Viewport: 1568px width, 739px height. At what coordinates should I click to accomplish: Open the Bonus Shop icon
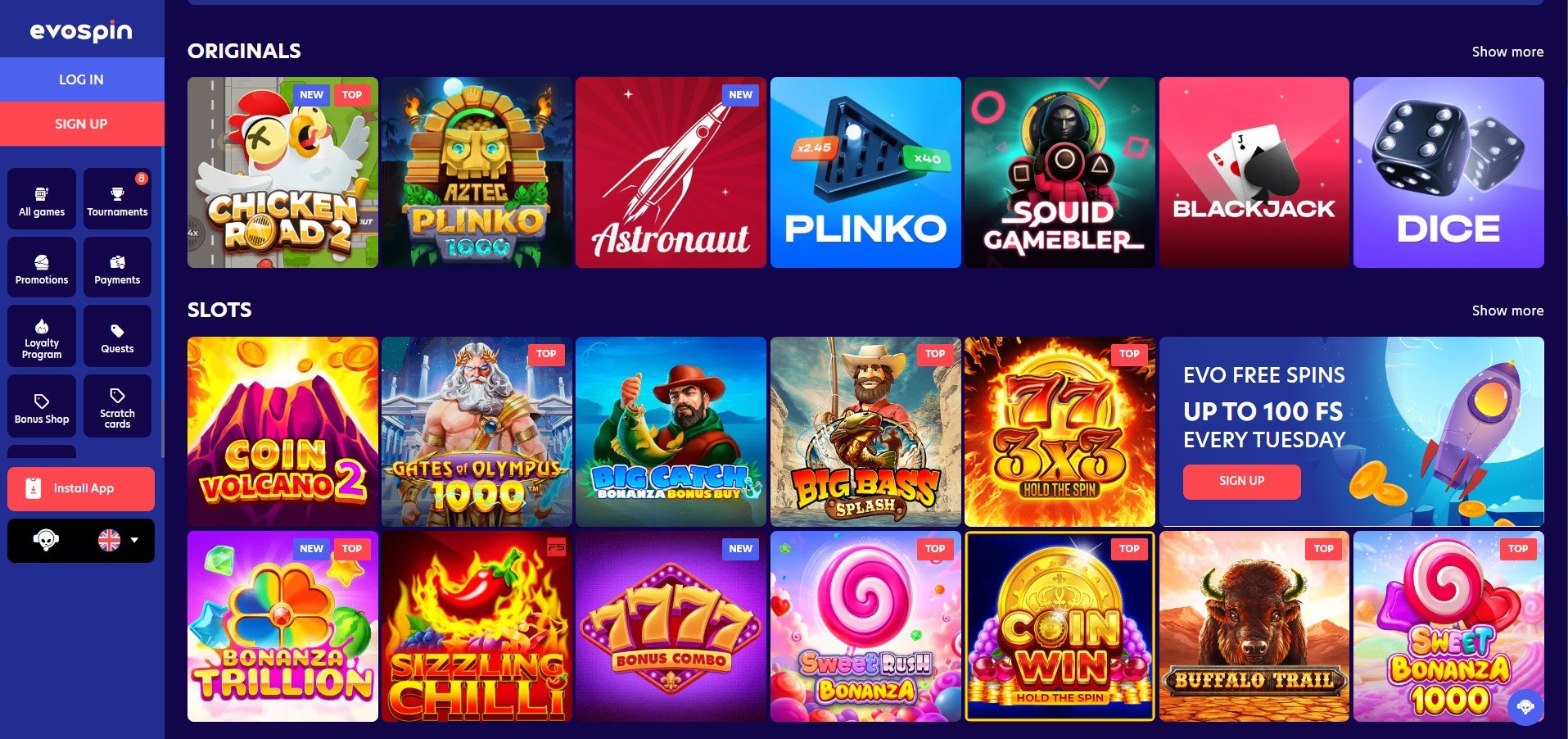(x=42, y=401)
